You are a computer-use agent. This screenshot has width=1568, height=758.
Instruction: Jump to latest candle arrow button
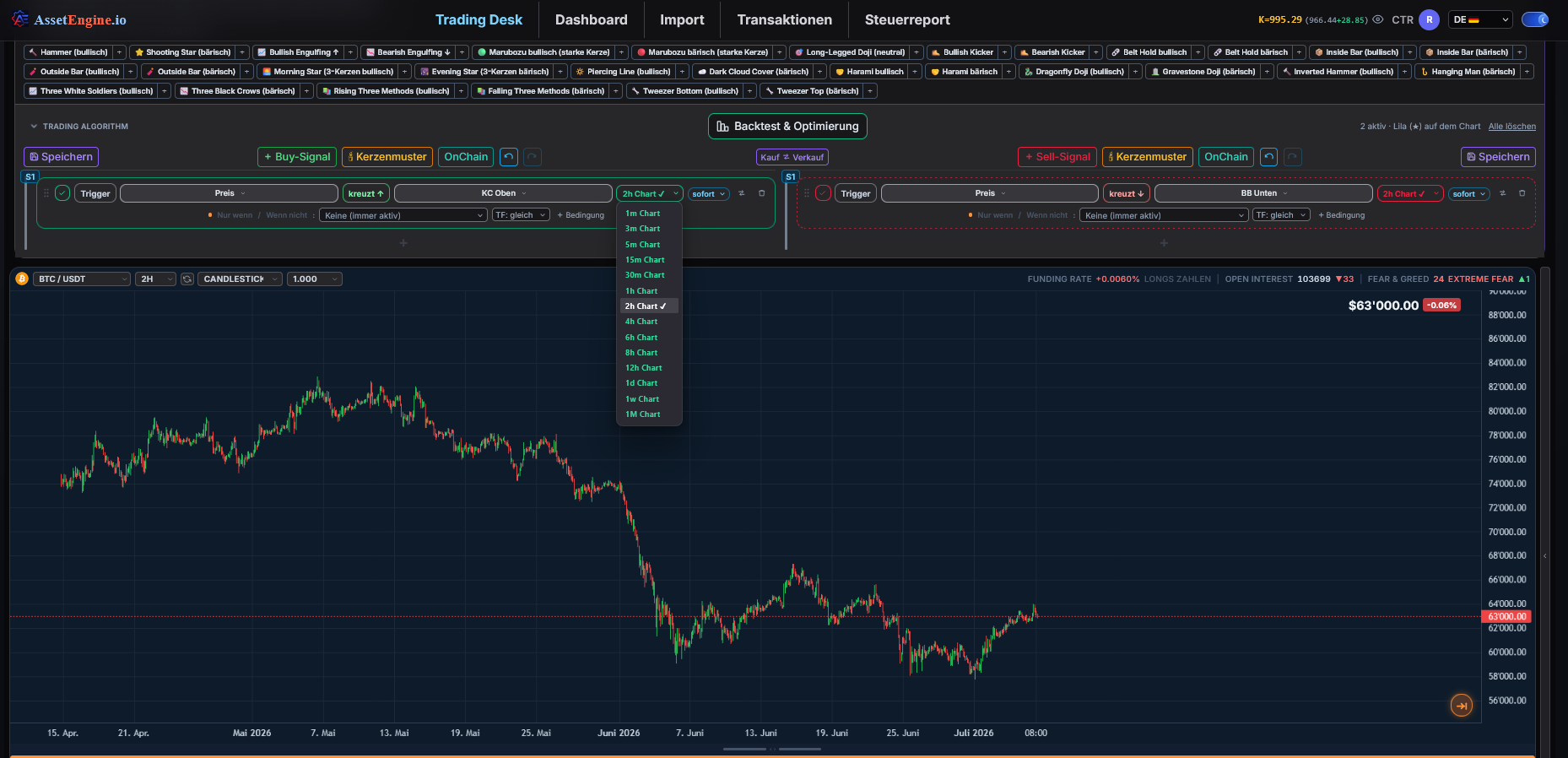[1462, 705]
